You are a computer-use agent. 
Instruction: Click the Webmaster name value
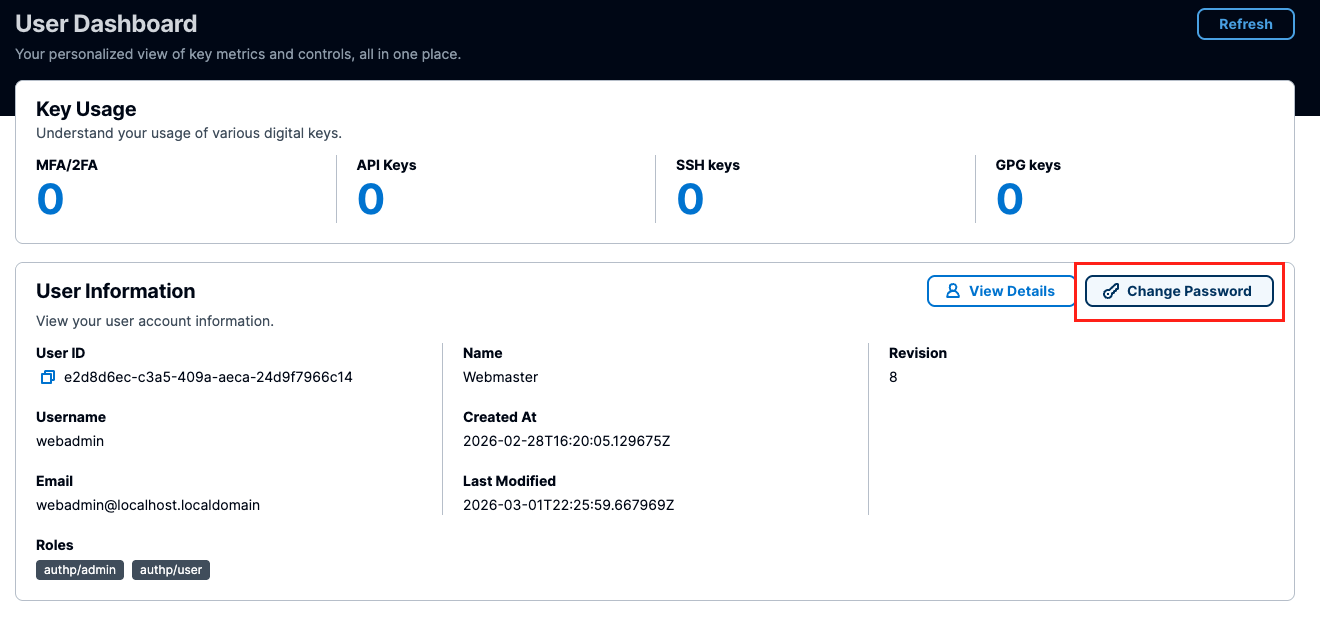click(x=500, y=378)
